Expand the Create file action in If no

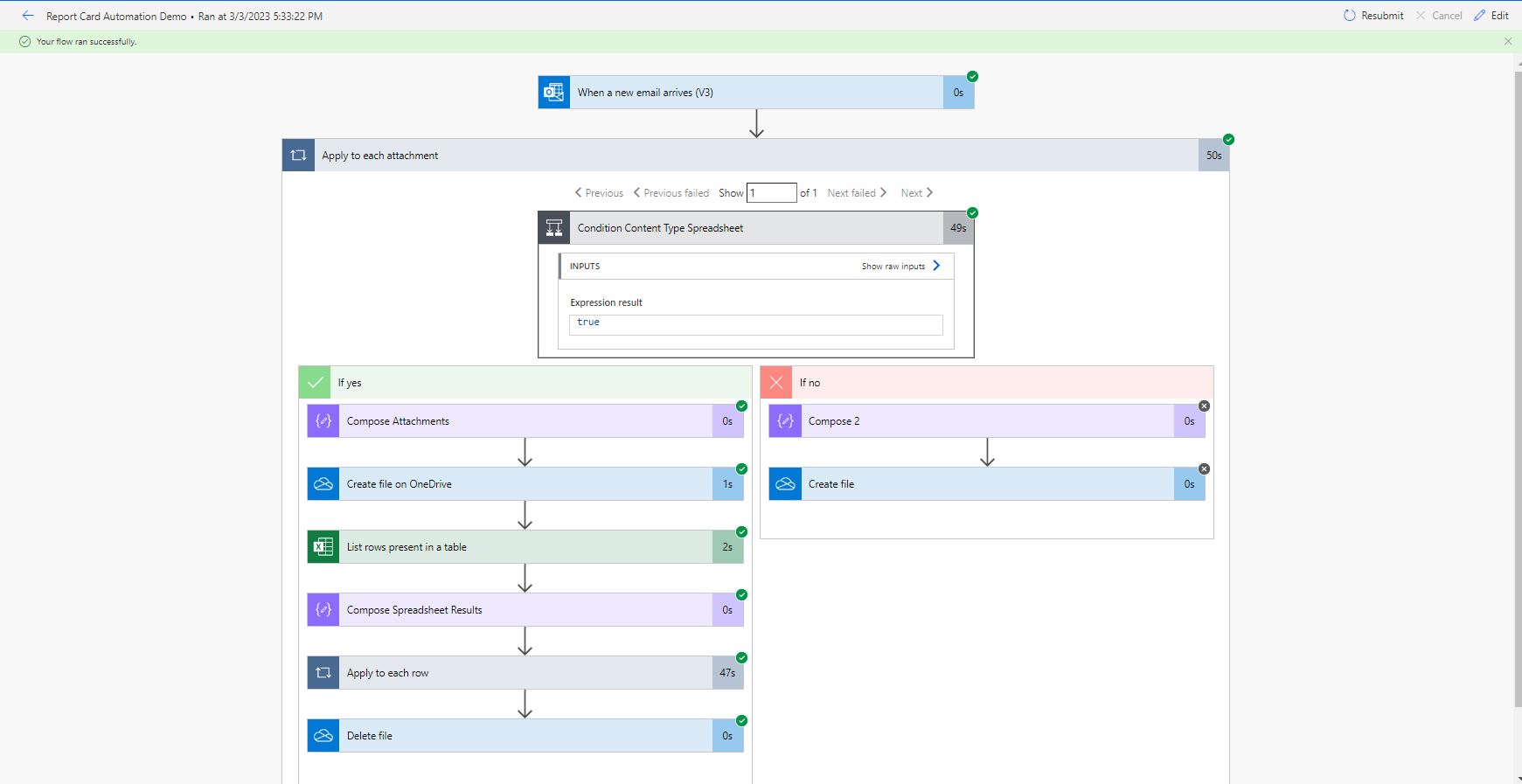[986, 484]
